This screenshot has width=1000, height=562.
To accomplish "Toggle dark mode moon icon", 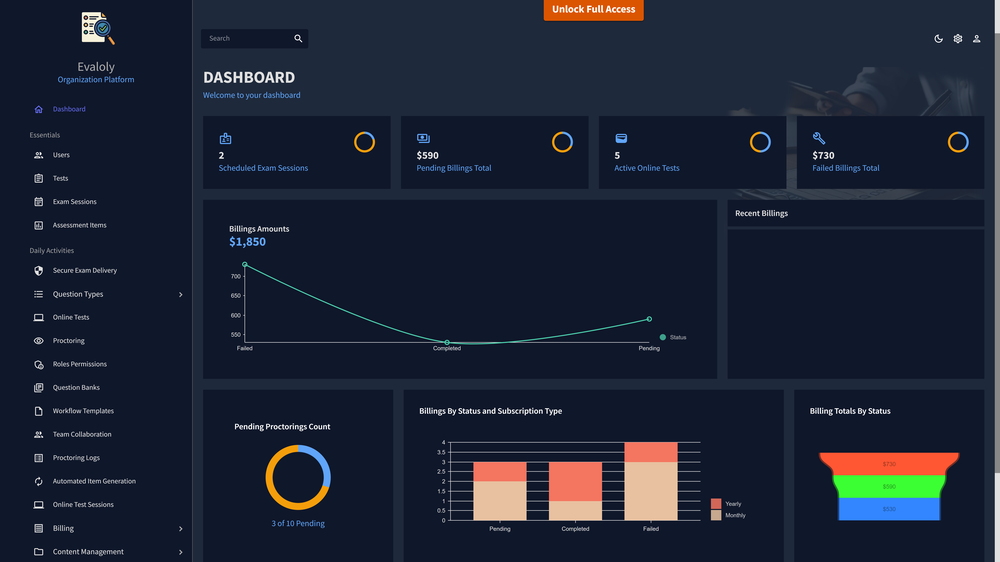I will coord(938,39).
